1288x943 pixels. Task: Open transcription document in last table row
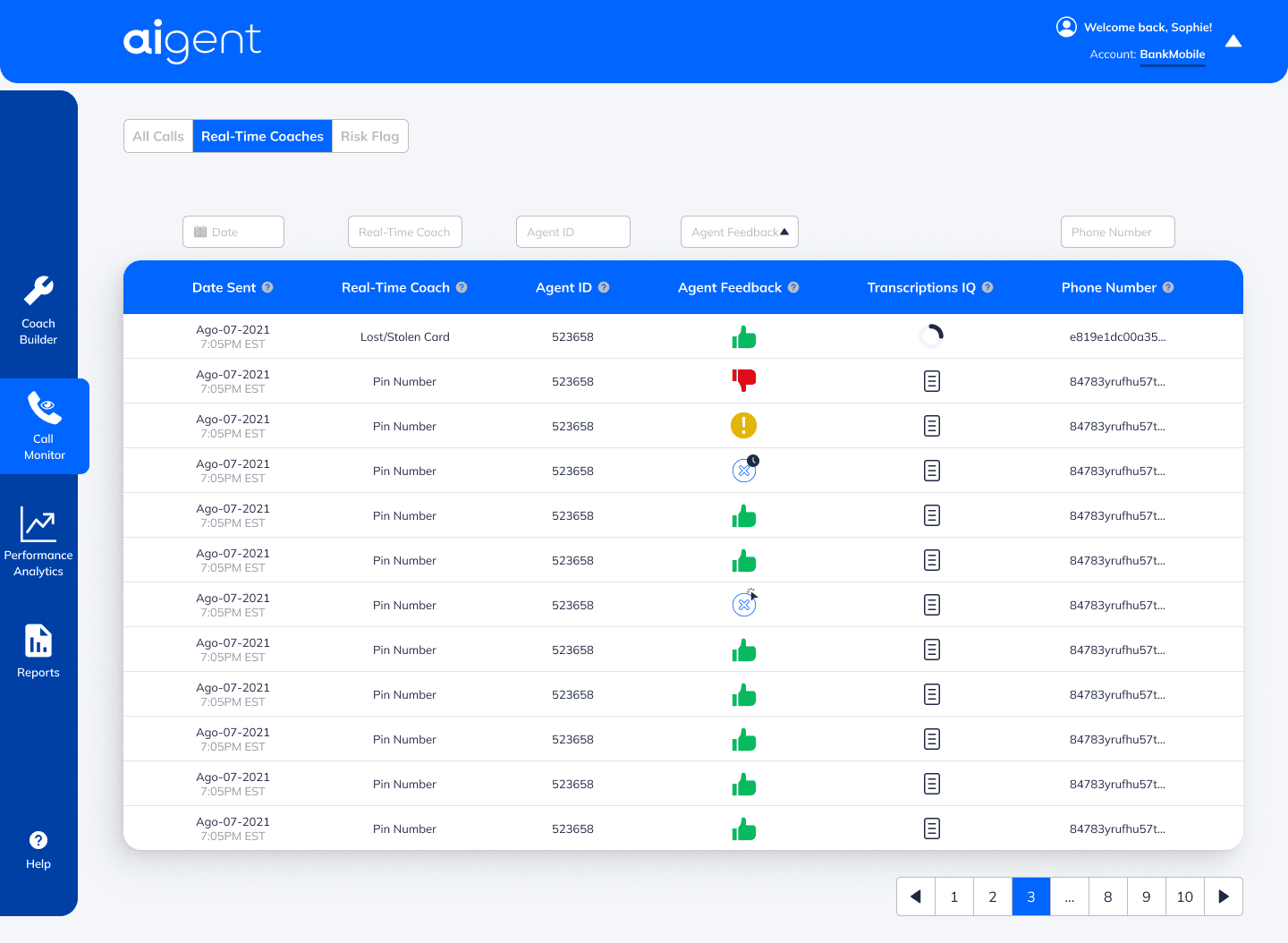coord(932,828)
